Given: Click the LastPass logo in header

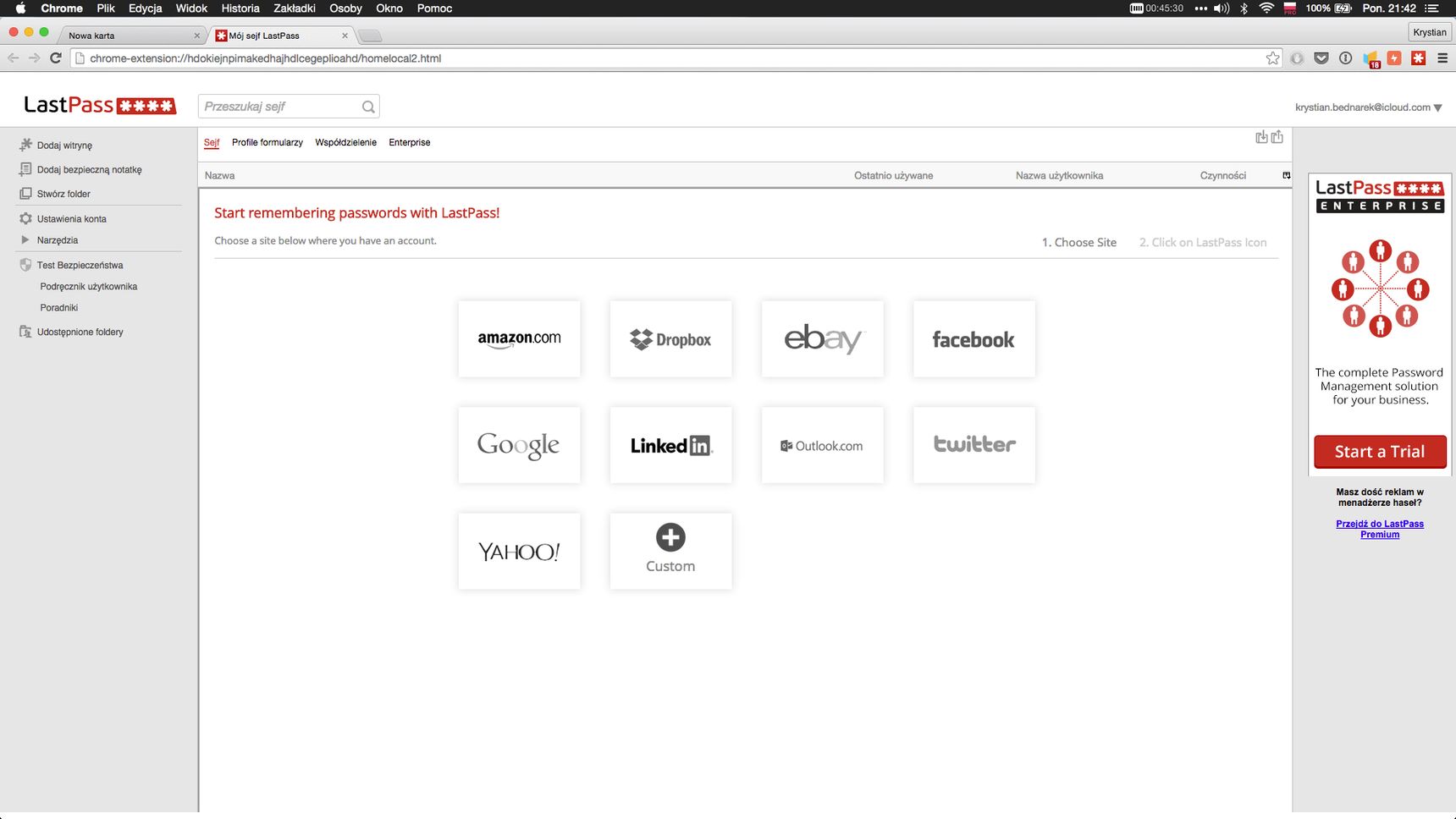Looking at the screenshot, I should pos(100,105).
